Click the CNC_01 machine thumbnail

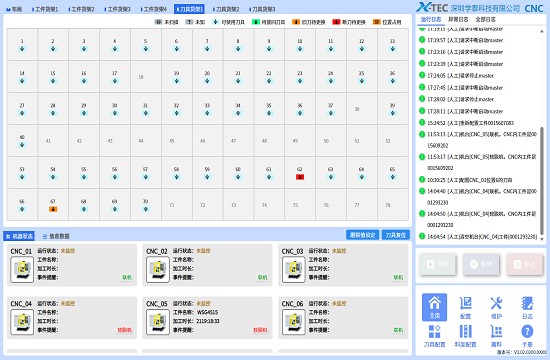[x=22, y=269]
